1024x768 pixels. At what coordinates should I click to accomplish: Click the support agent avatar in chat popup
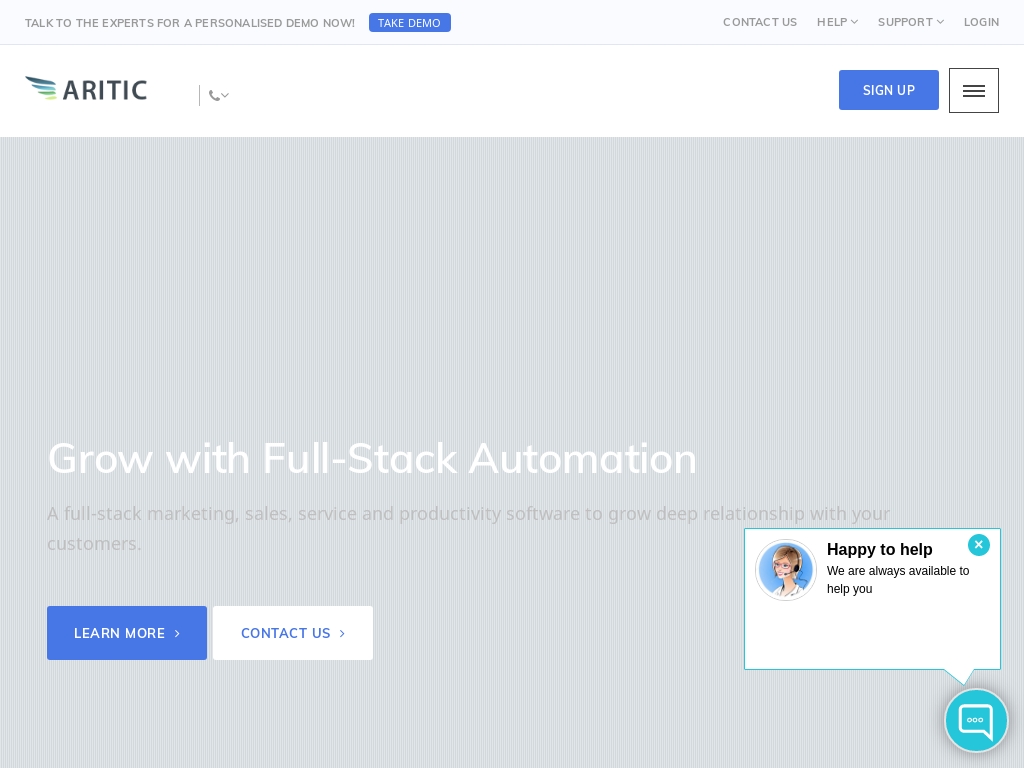[786, 570]
